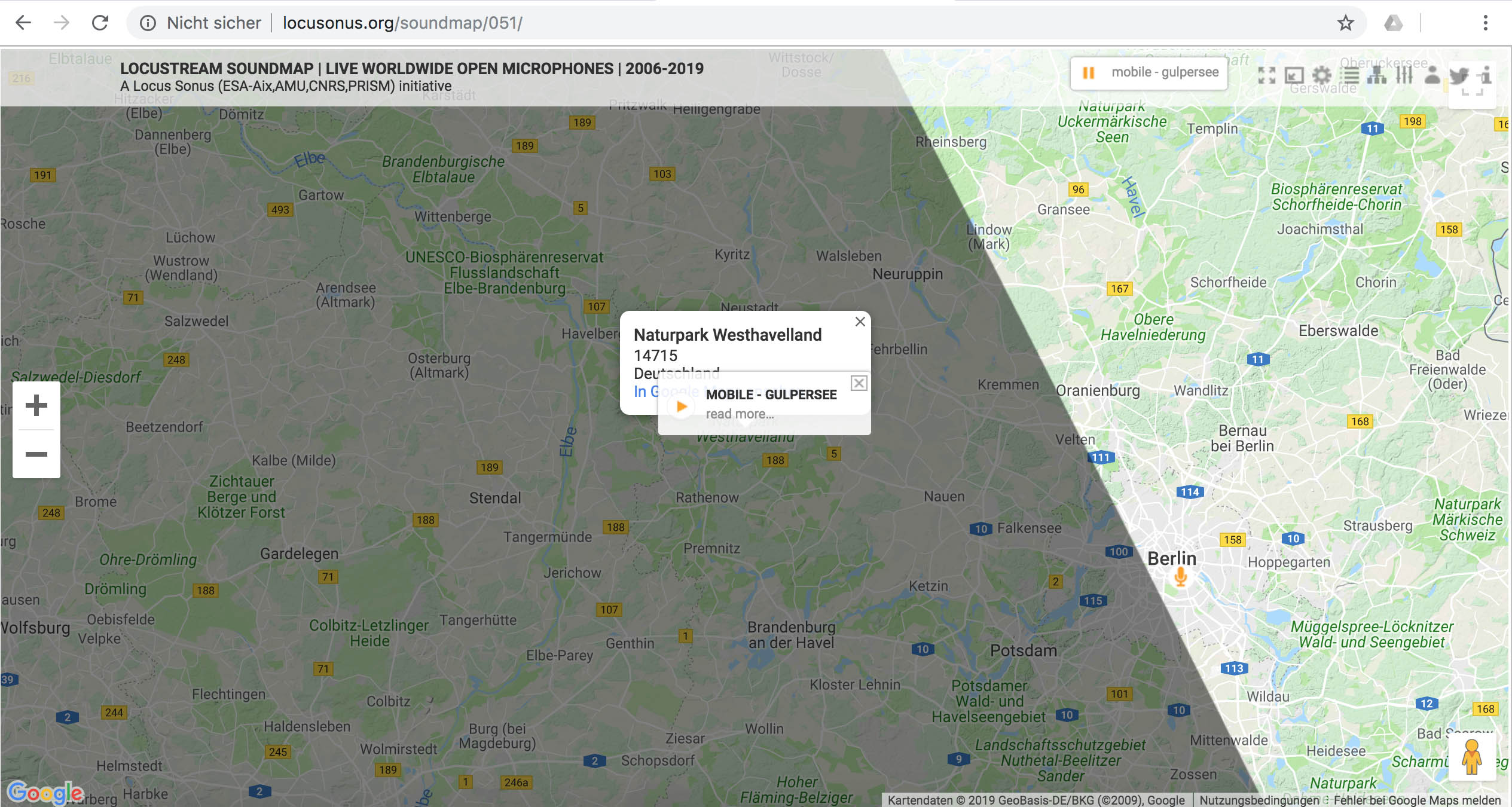Open the stream list icon
The height and width of the screenshot is (807, 1512).
point(1349,75)
